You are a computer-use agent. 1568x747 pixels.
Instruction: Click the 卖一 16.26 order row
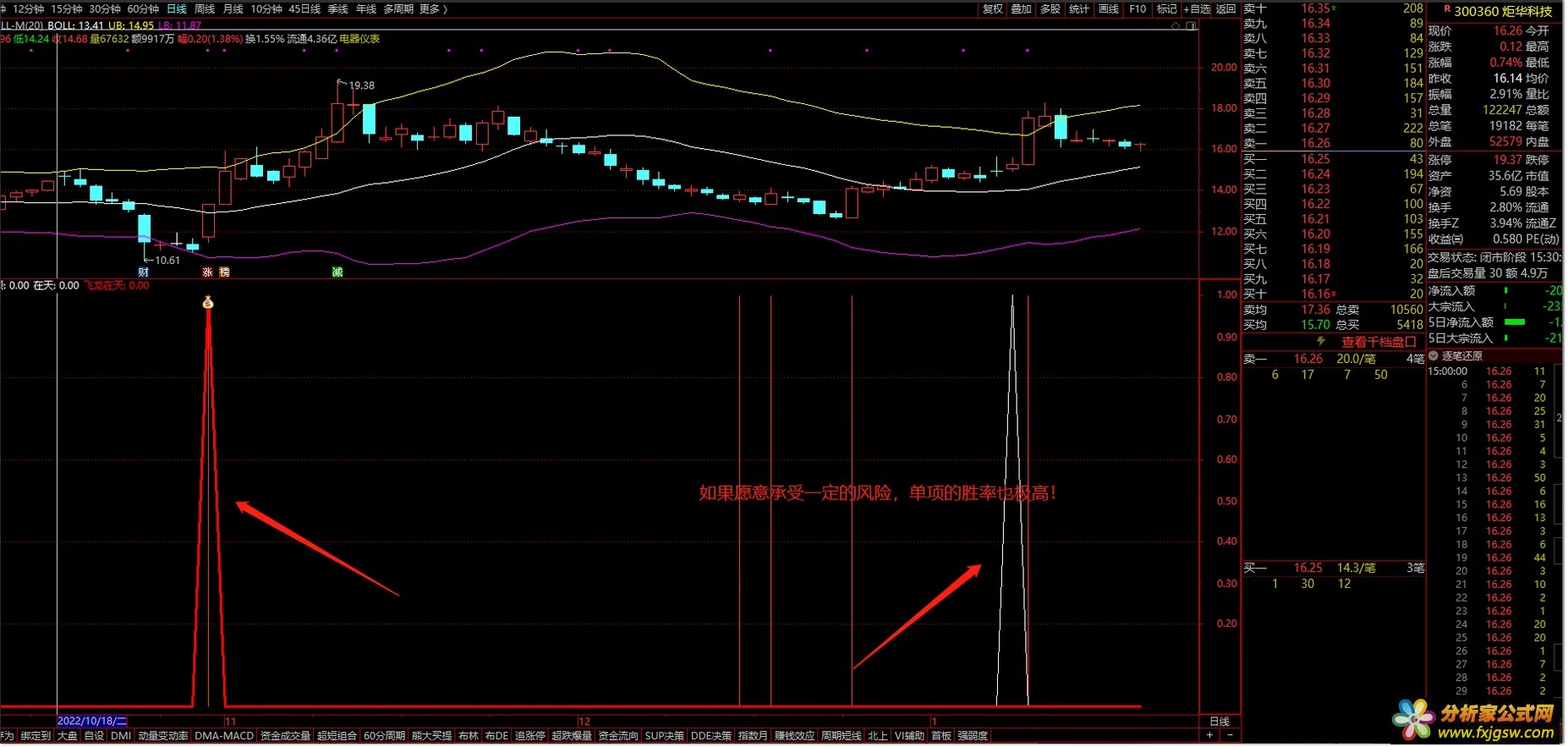(1334, 143)
